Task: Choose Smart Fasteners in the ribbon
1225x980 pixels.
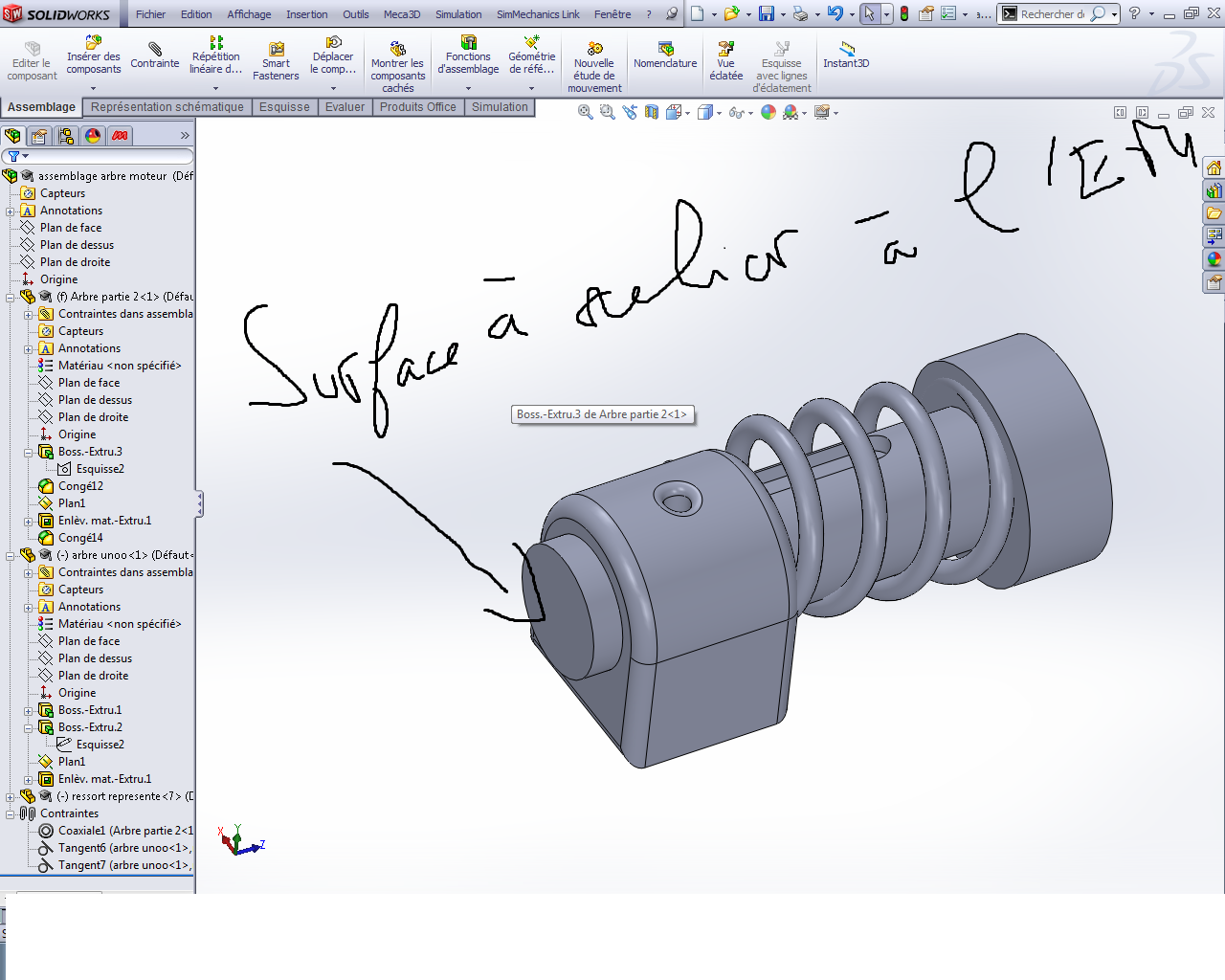Action: coord(276,62)
